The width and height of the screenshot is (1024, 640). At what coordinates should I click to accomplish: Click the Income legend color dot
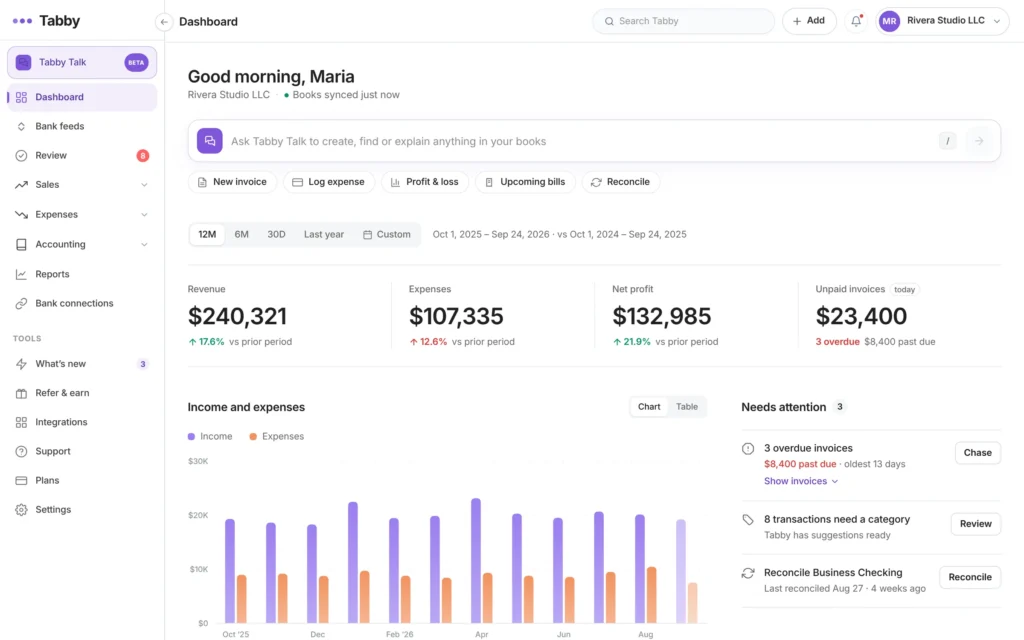click(x=191, y=436)
